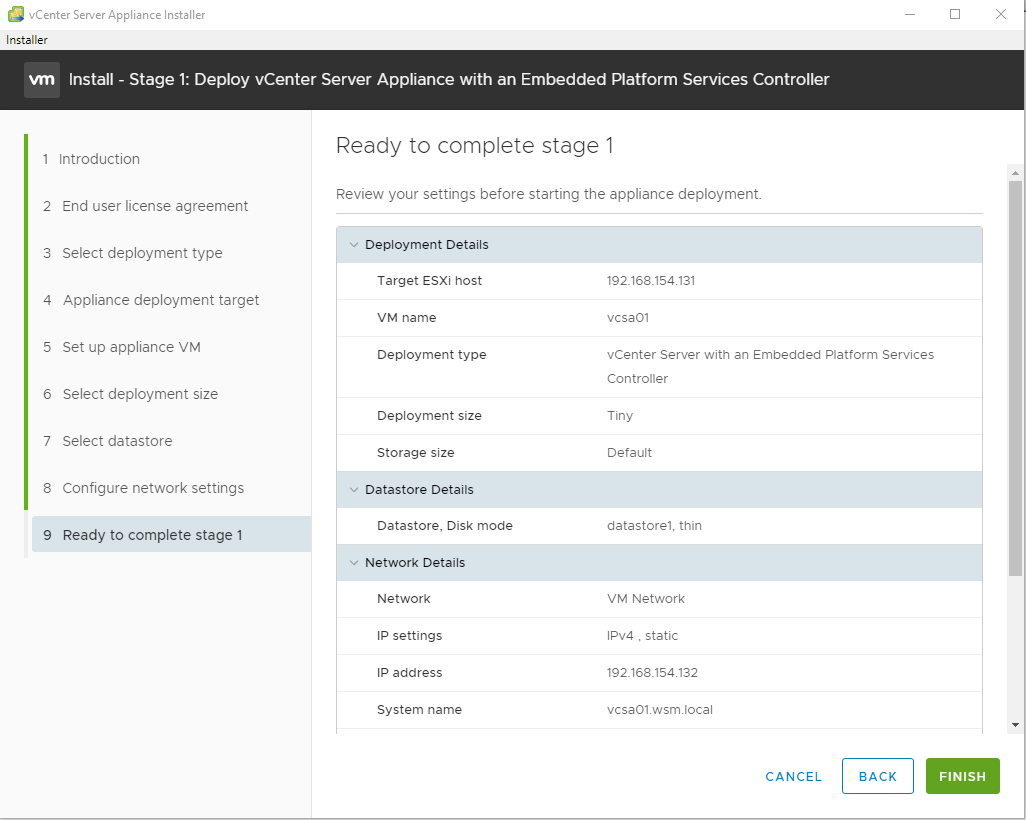Click the Cancel button
This screenshot has width=1026, height=820.
click(794, 777)
